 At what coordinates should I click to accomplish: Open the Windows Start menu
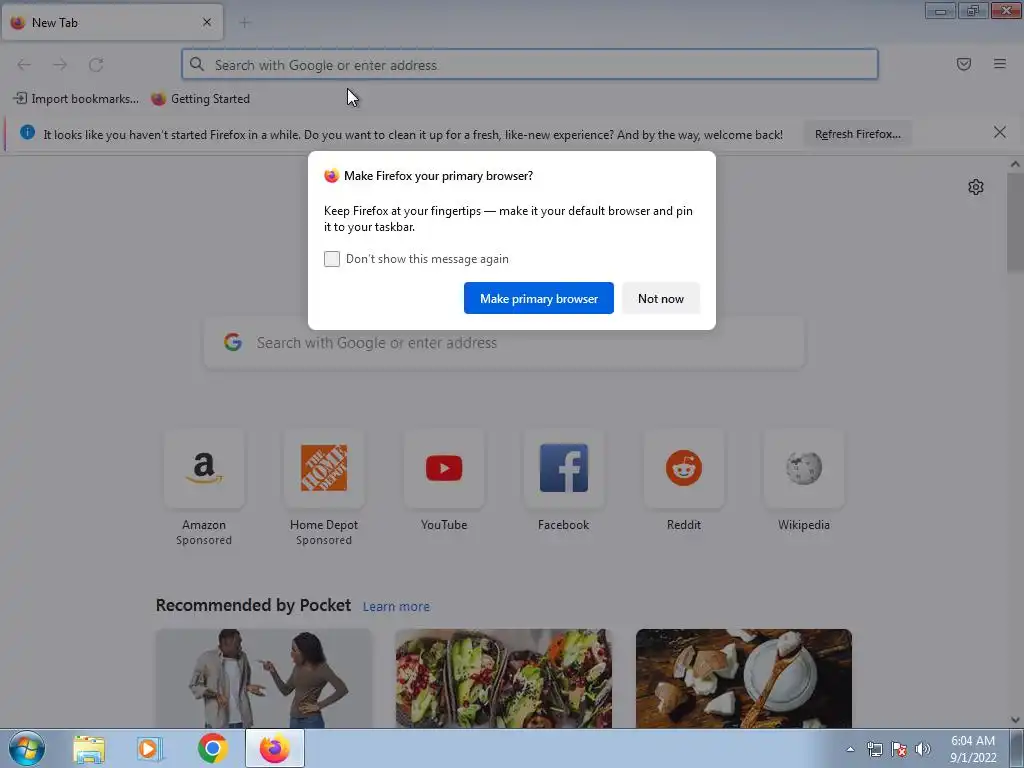[27, 748]
